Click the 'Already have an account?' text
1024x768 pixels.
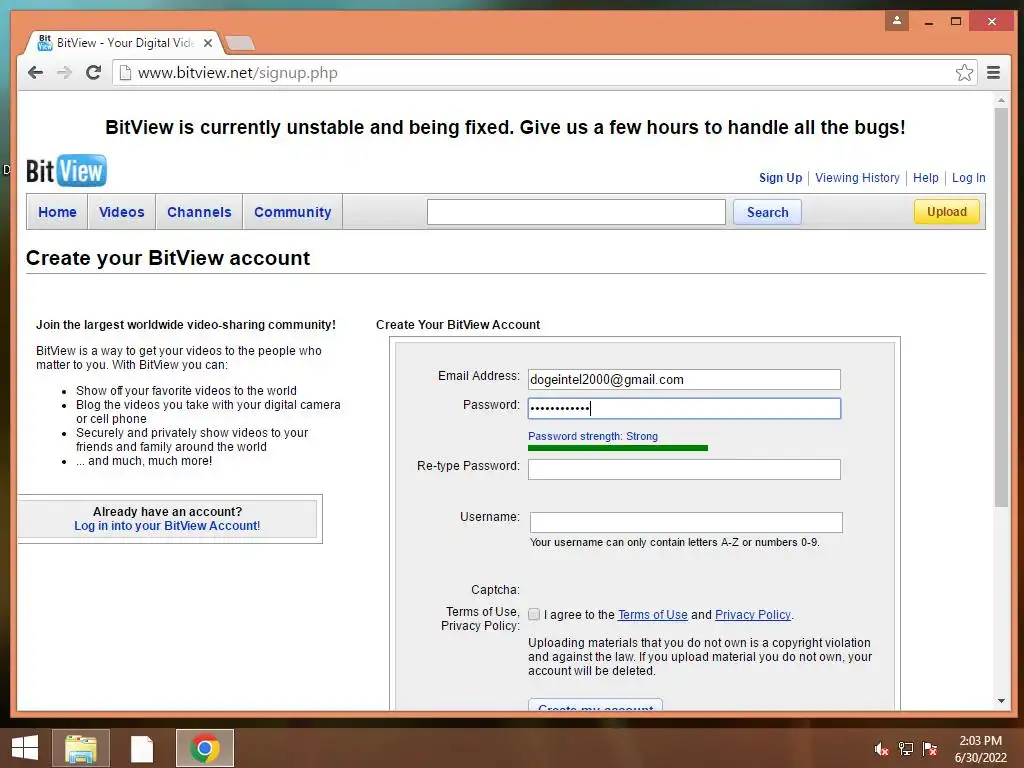coord(167,511)
